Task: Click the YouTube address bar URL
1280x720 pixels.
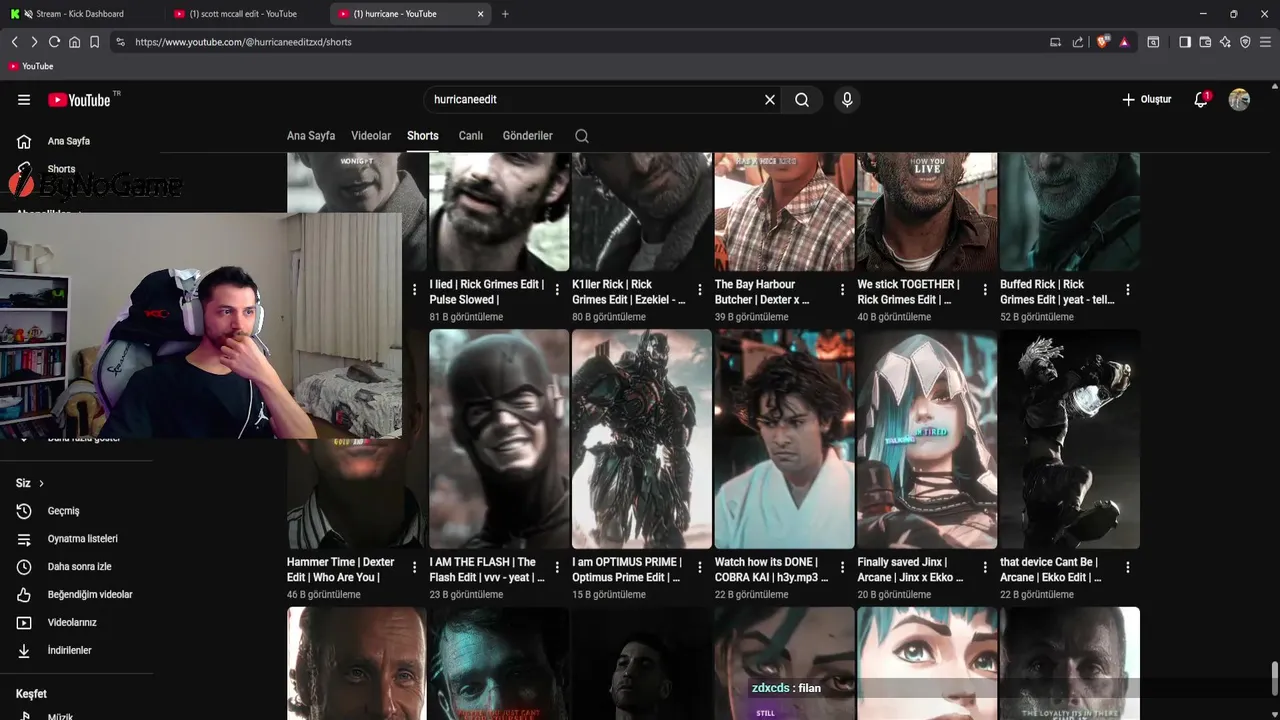Action: click(x=243, y=42)
